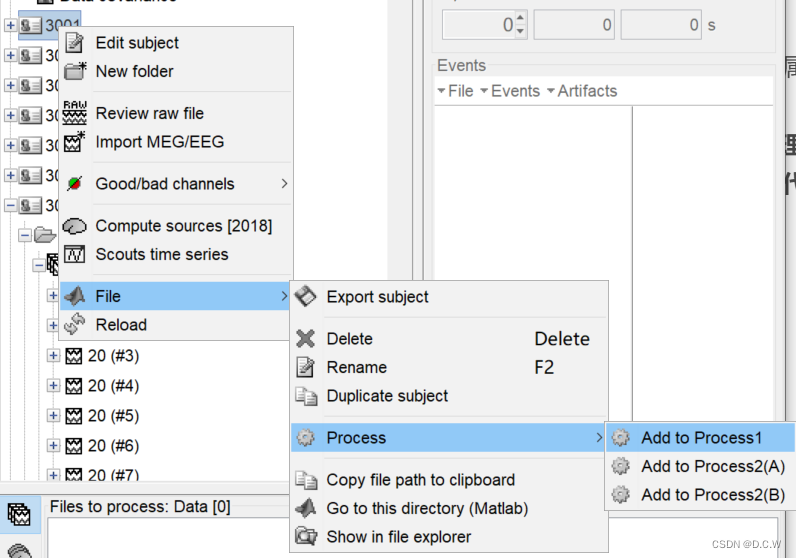Choose Delete in File submenu

tap(449, 339)
